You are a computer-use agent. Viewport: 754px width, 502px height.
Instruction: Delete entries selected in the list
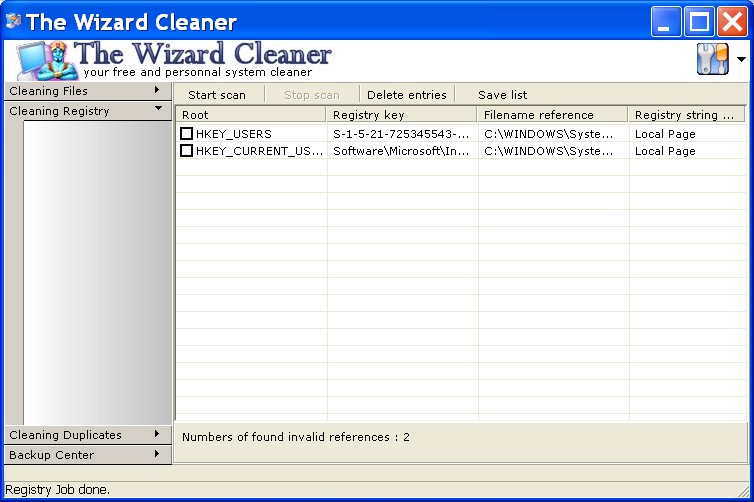(407, 95)
